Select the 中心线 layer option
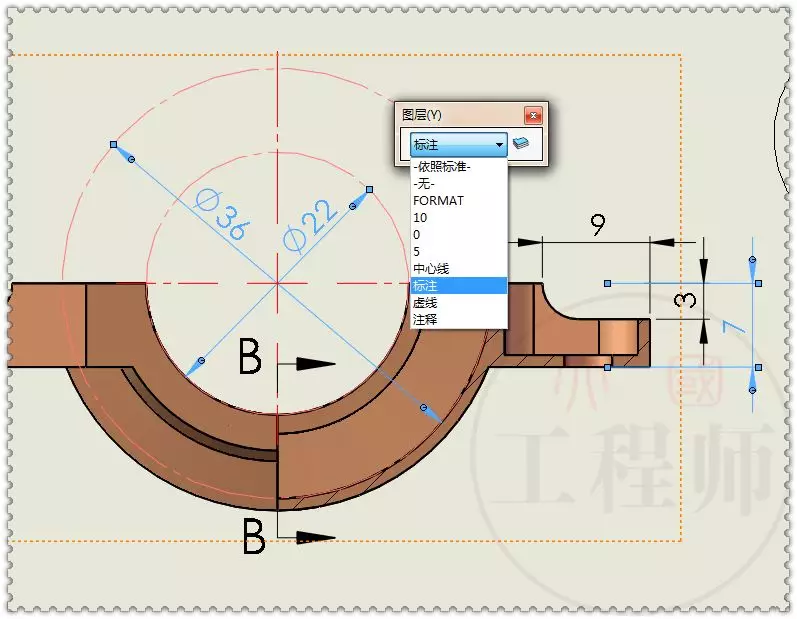Viewport: 797px width, 619px height. pos(459,268)
